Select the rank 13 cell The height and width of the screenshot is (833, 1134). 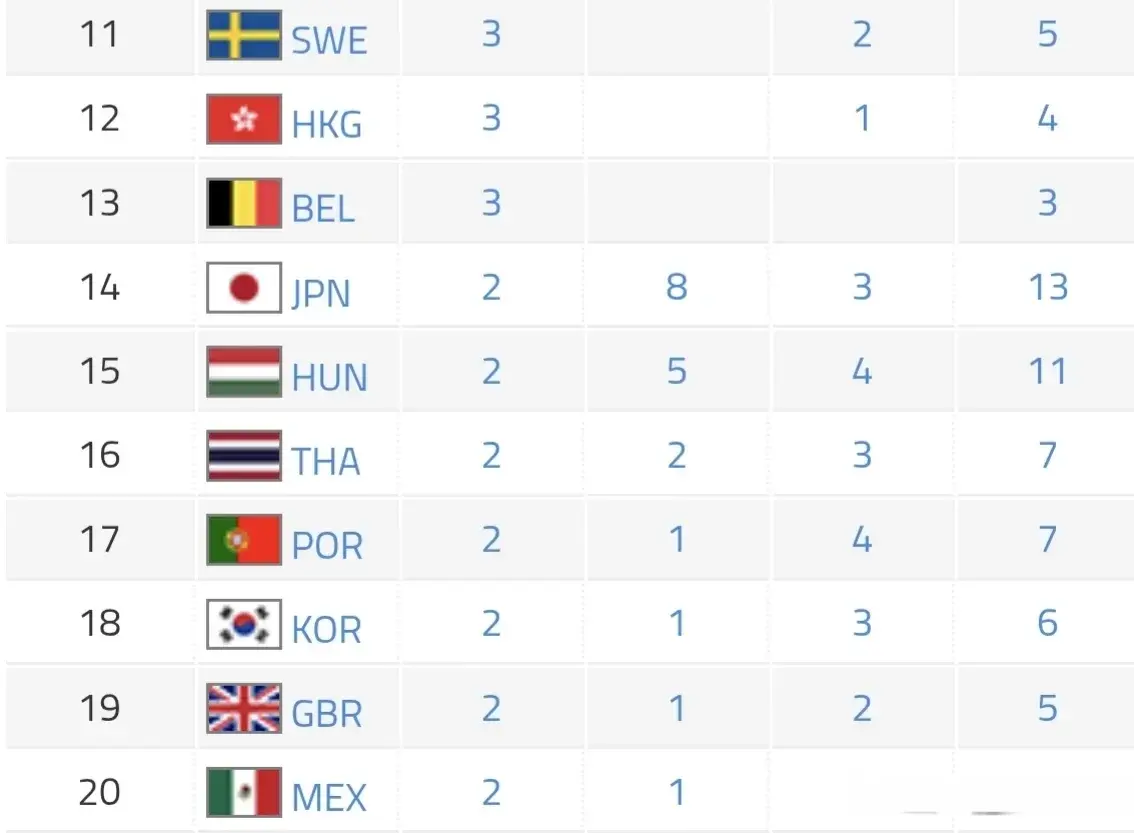pyautogui.click(x=99, y=204)
